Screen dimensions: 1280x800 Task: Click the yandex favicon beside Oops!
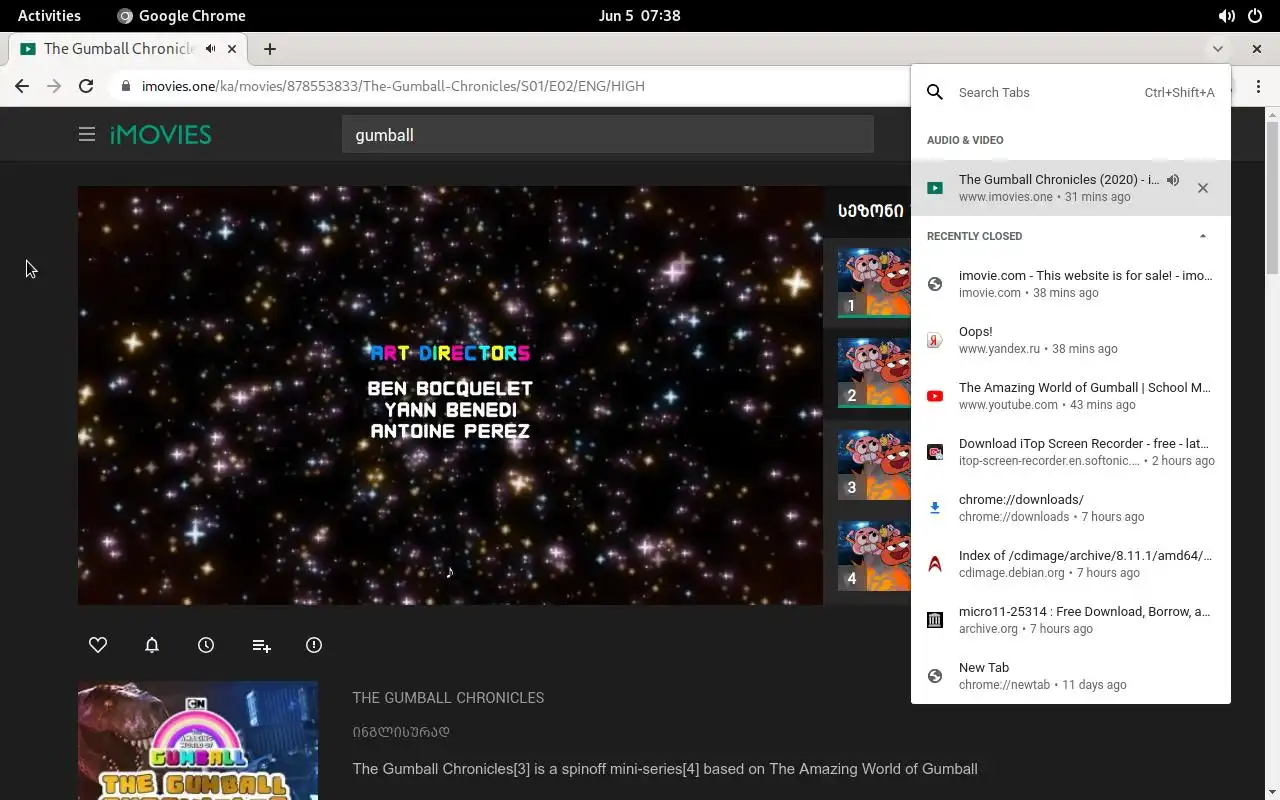coord(935,340)
